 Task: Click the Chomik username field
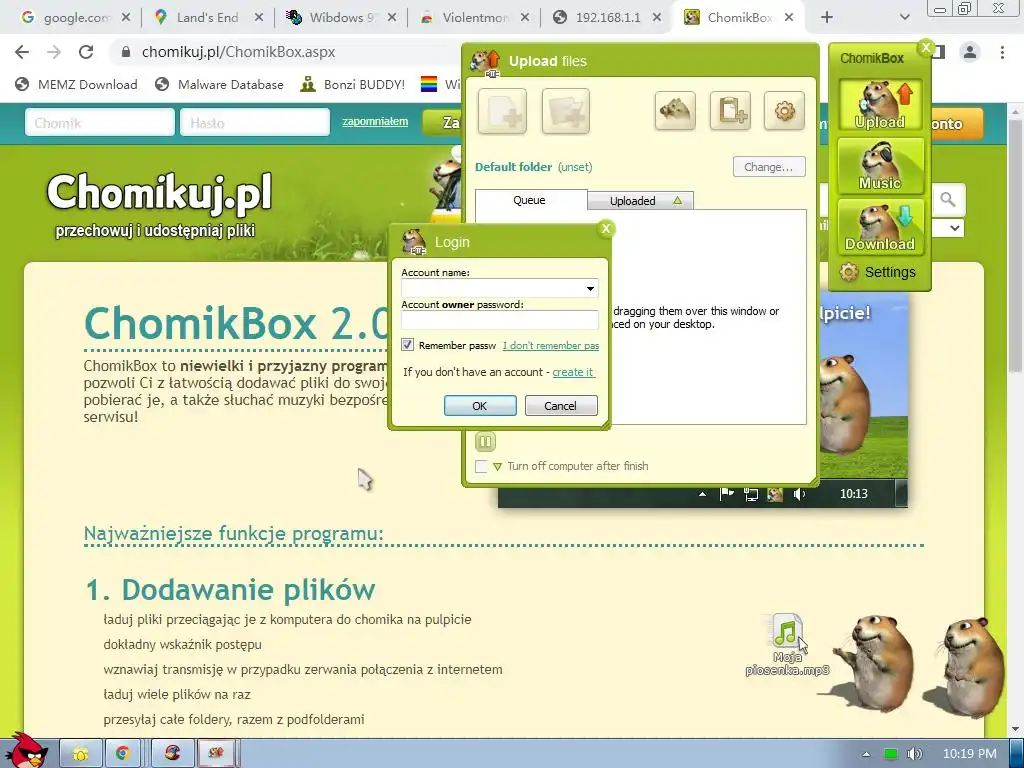pyautogui.click(x=100, y=123)
